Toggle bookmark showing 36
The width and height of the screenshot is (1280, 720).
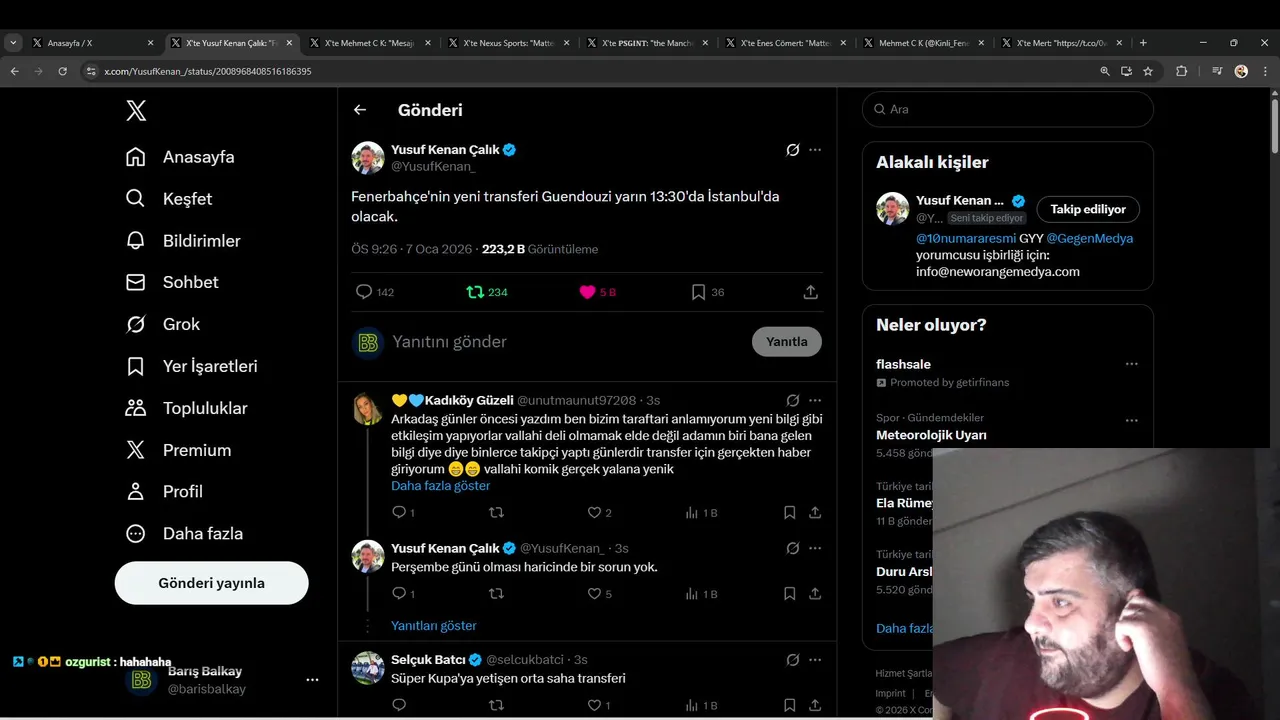(x=707, y=292)
